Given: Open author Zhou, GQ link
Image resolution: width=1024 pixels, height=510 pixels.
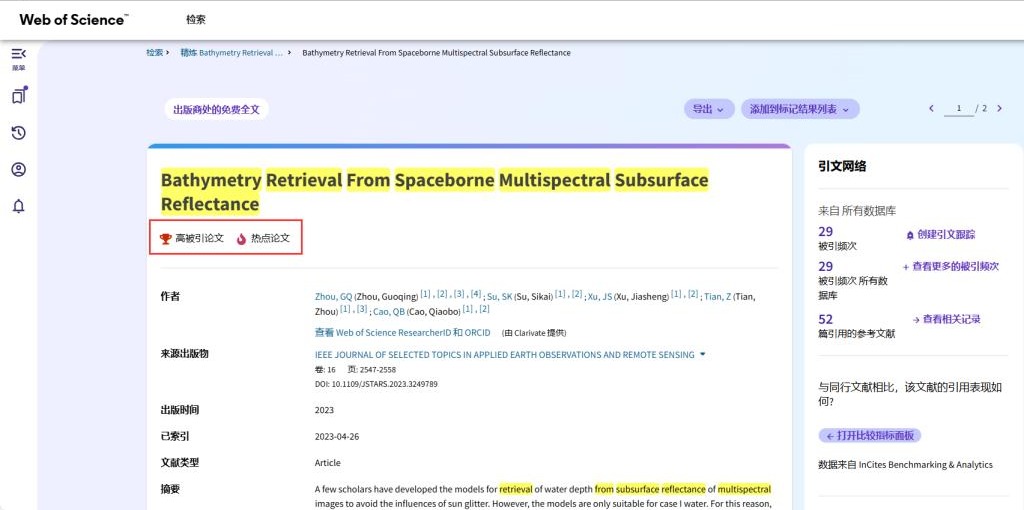Looking at the screenshot, I should coord(333,296).
